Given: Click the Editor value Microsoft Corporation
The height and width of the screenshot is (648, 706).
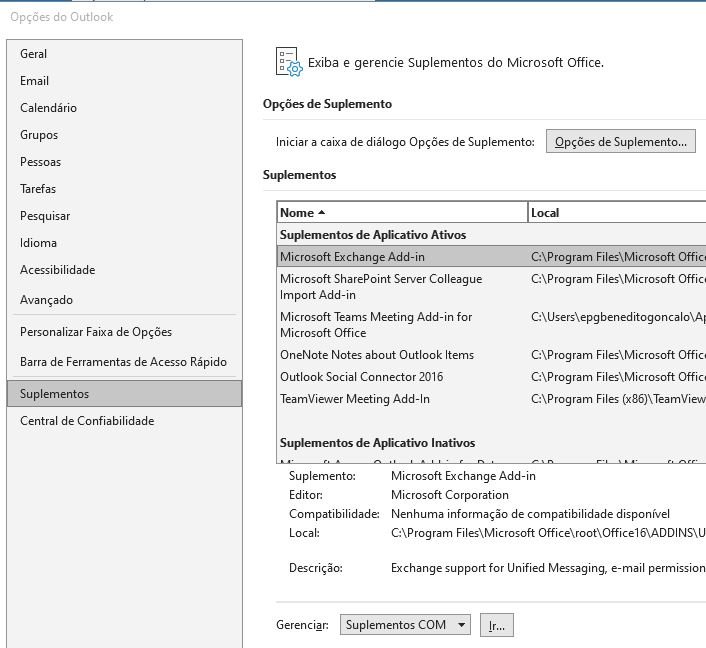Looking at the screenshot, I should point(450,495).
